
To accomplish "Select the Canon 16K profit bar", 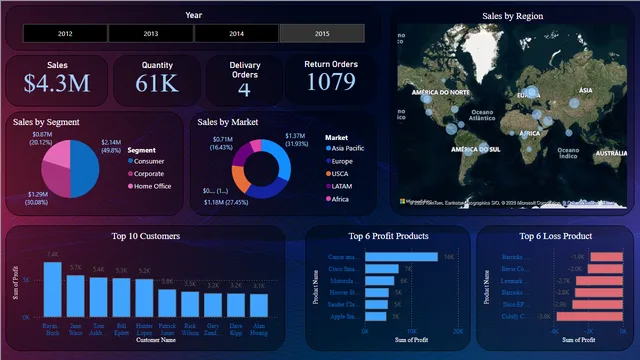I will point(402,257).
